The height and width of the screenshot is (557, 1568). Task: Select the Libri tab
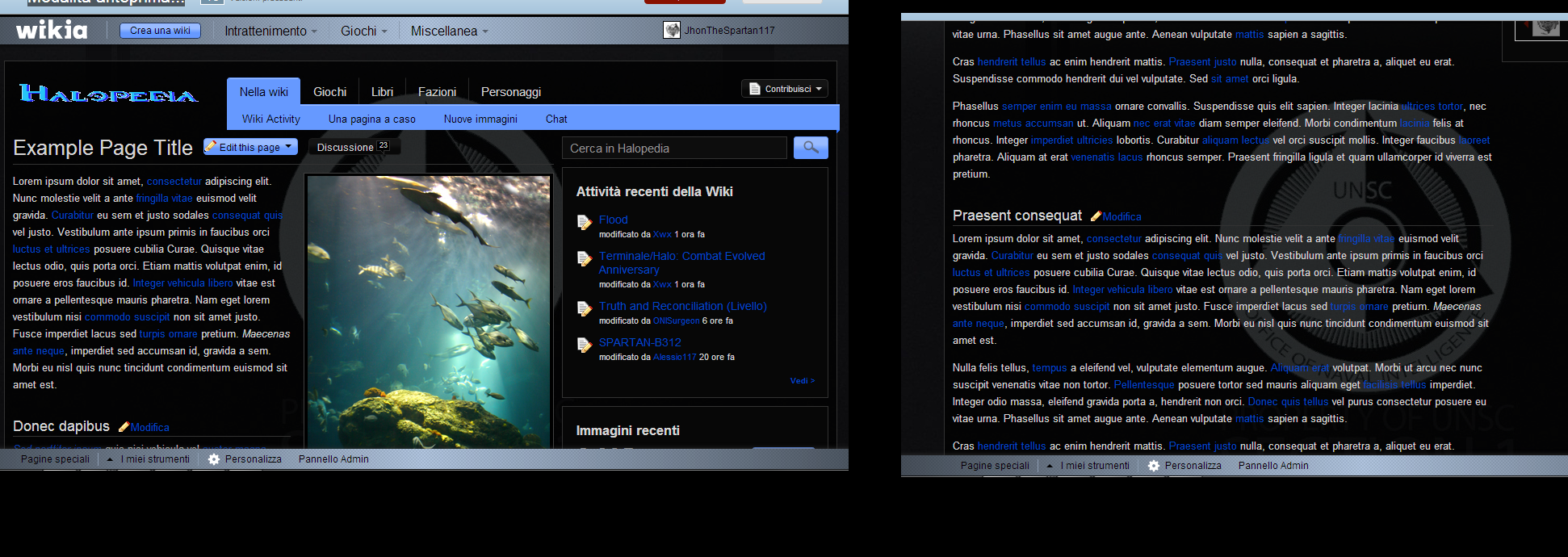(x=382, y=92)
